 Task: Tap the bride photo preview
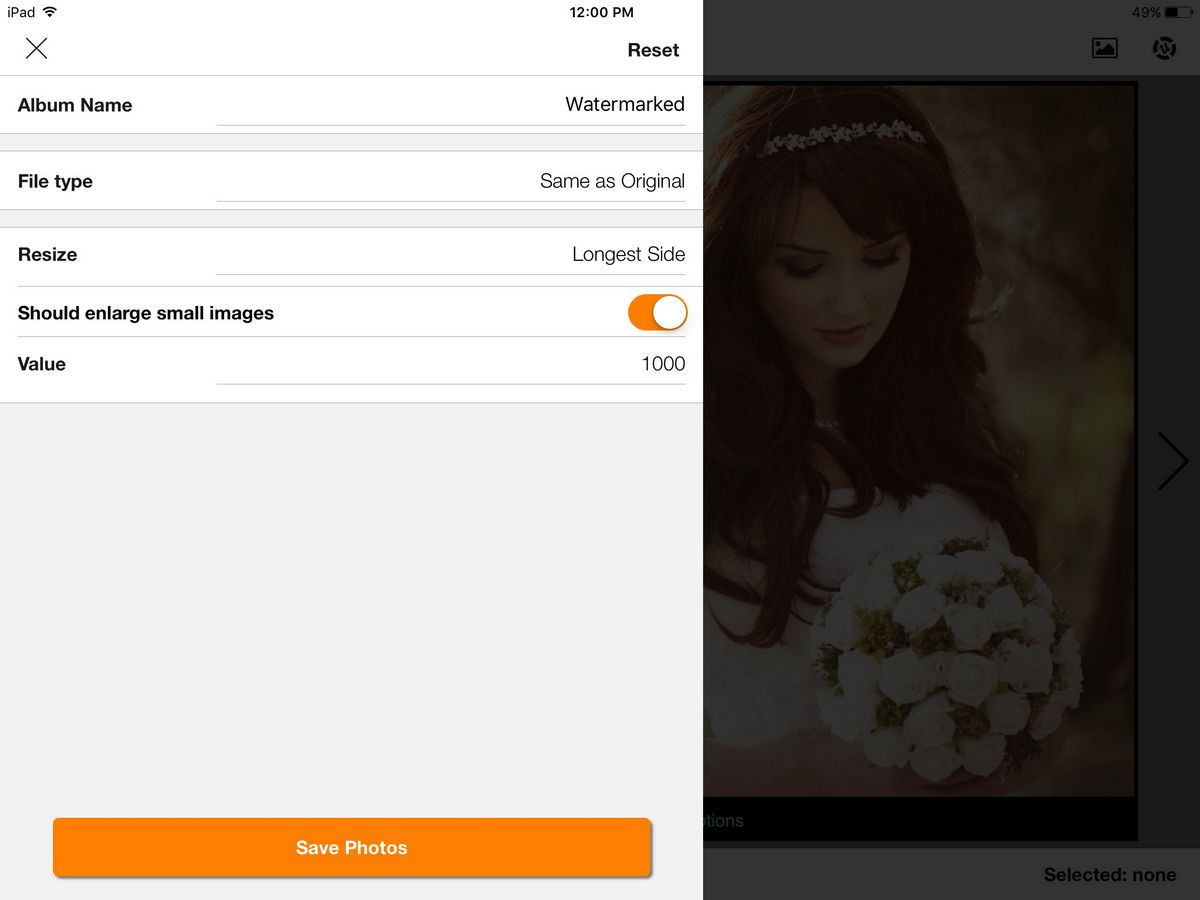(920, 440)
